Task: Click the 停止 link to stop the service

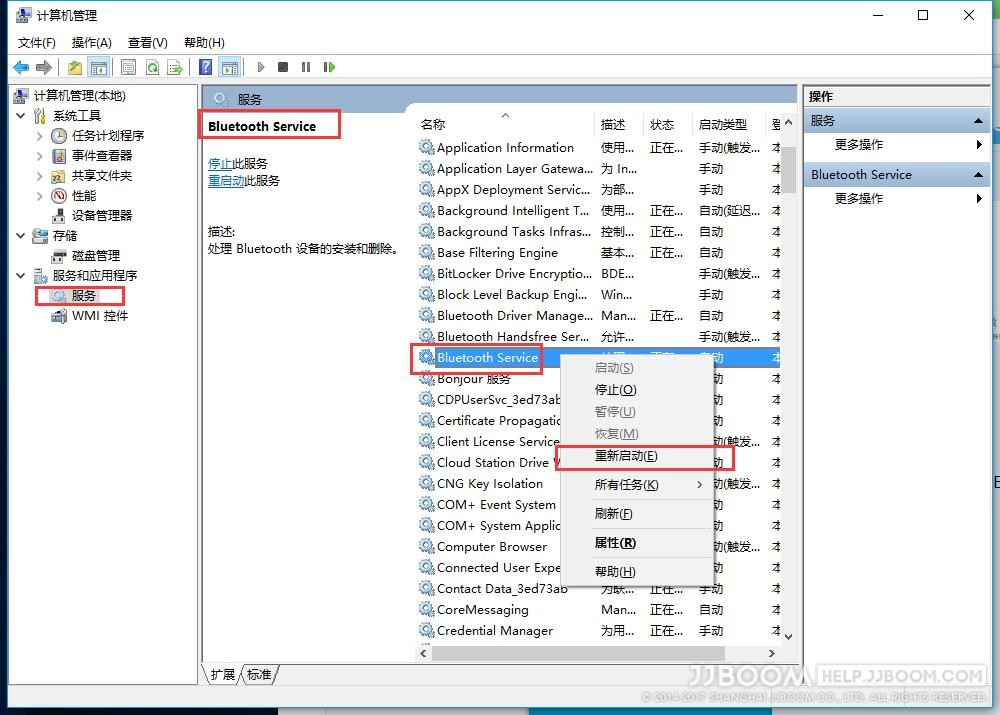Action: [219, 163]
